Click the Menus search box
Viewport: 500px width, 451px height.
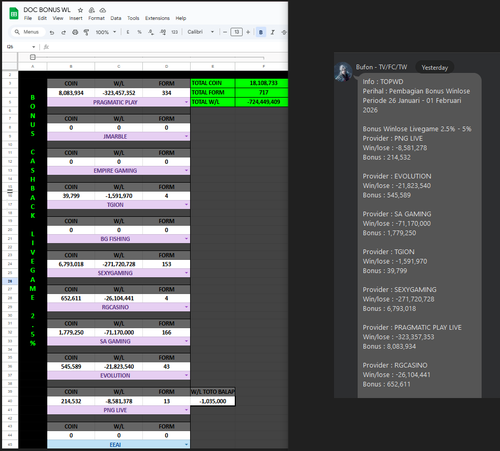point(27,32)
